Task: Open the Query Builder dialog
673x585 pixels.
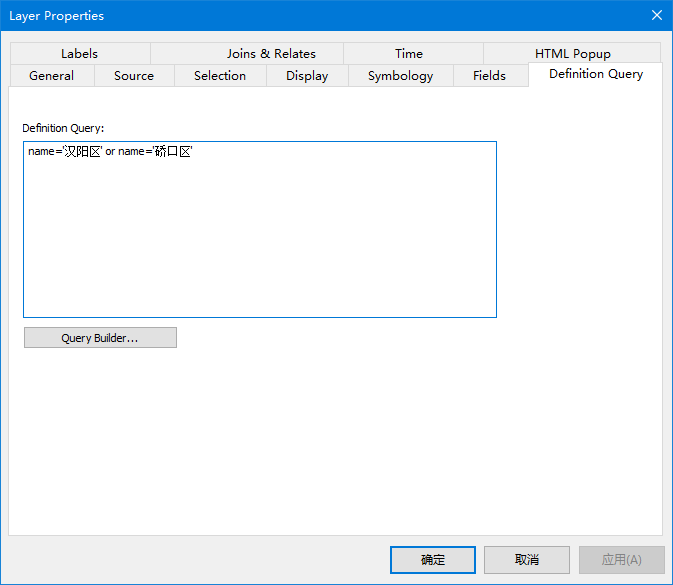Action: 100,338
